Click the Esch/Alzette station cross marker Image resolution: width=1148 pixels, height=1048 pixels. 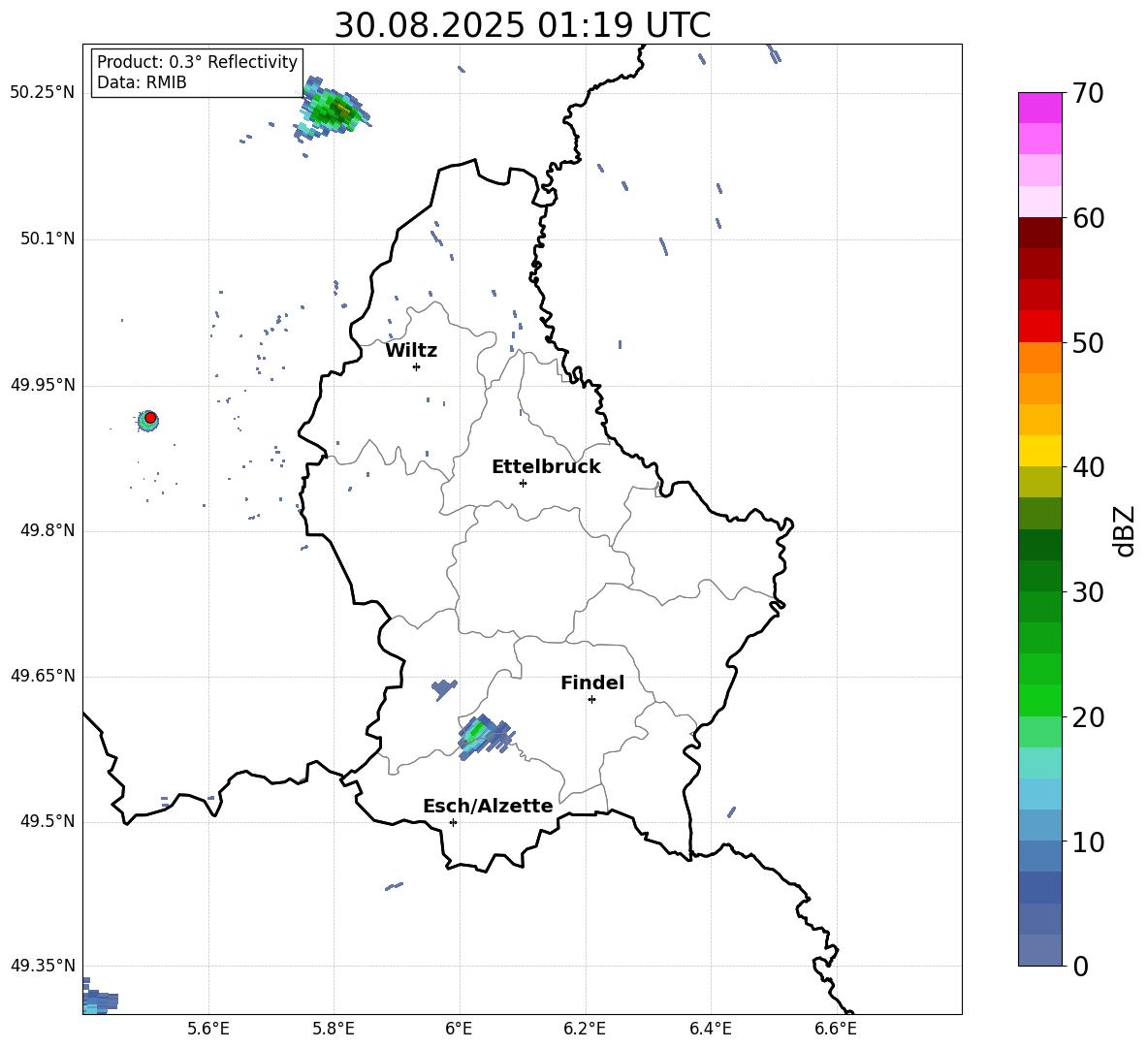tap(453, 822)
